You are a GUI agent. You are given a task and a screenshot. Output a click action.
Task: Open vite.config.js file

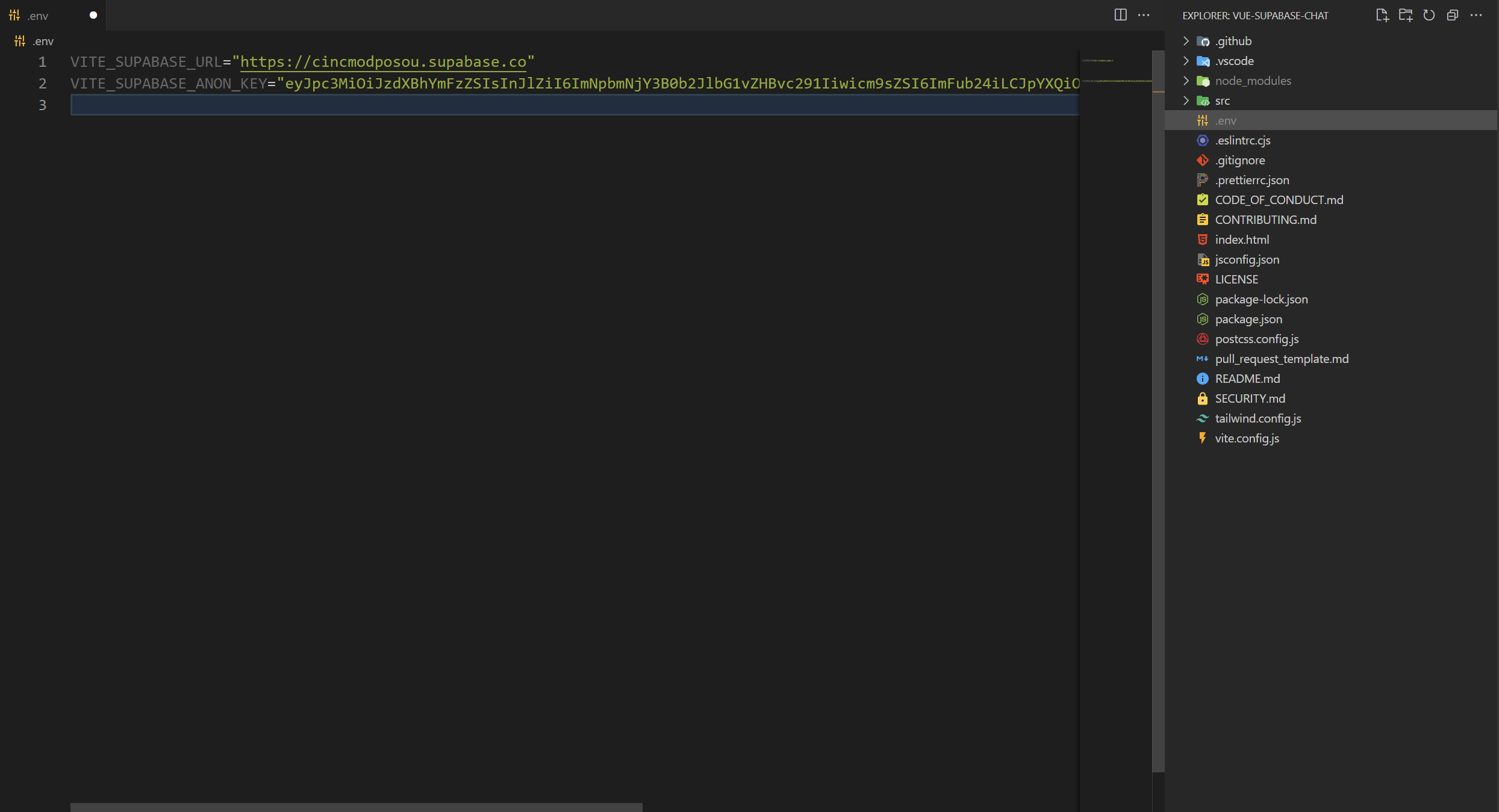point(1247,438)
